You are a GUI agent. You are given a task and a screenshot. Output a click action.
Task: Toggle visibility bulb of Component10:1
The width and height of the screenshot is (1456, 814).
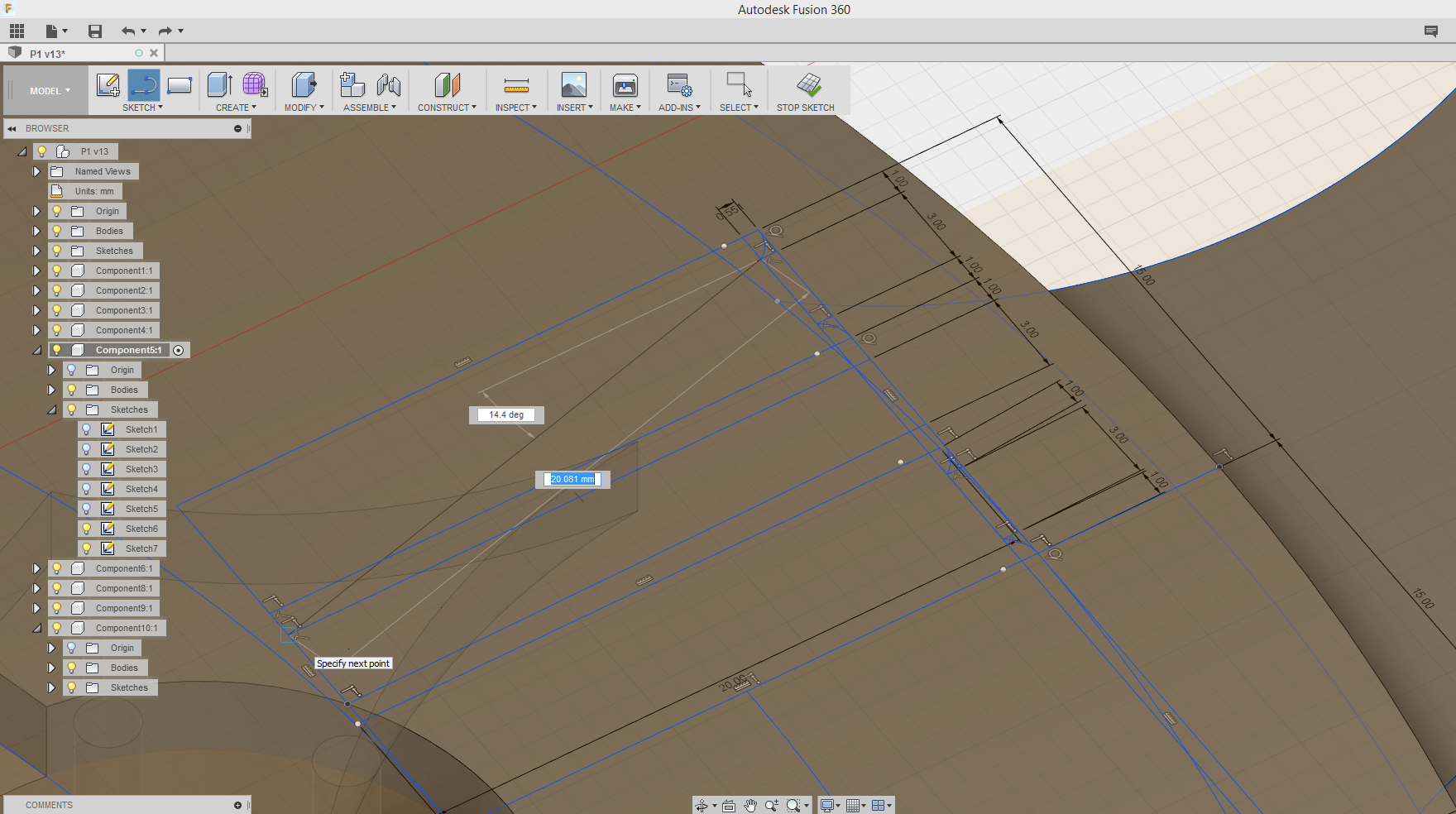coord(56,628)
